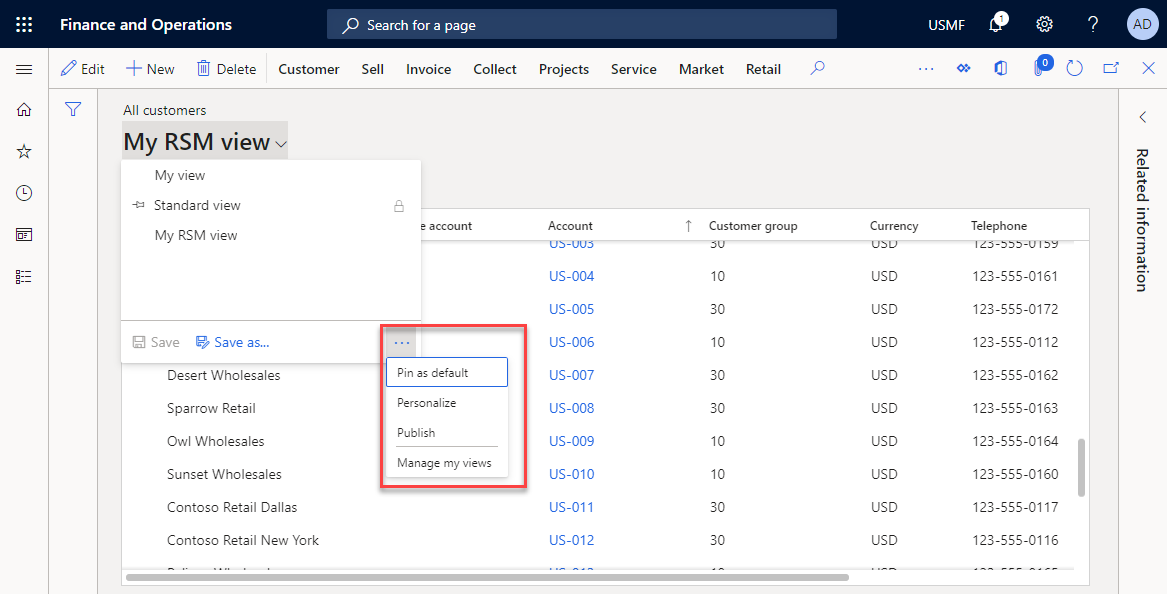The image size is (1167, 594).
Task: Open the Invoice tab in action bar
Action: tap(428, 69)
